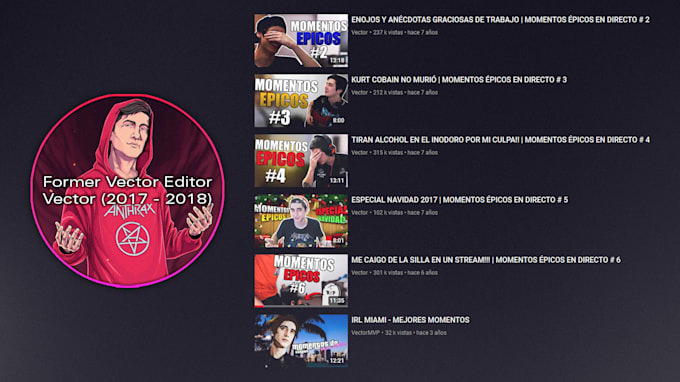Screen dimensions: 680x382
Task: Click 'Vector • 212 k vistas' info line
Action: point(394,92)
